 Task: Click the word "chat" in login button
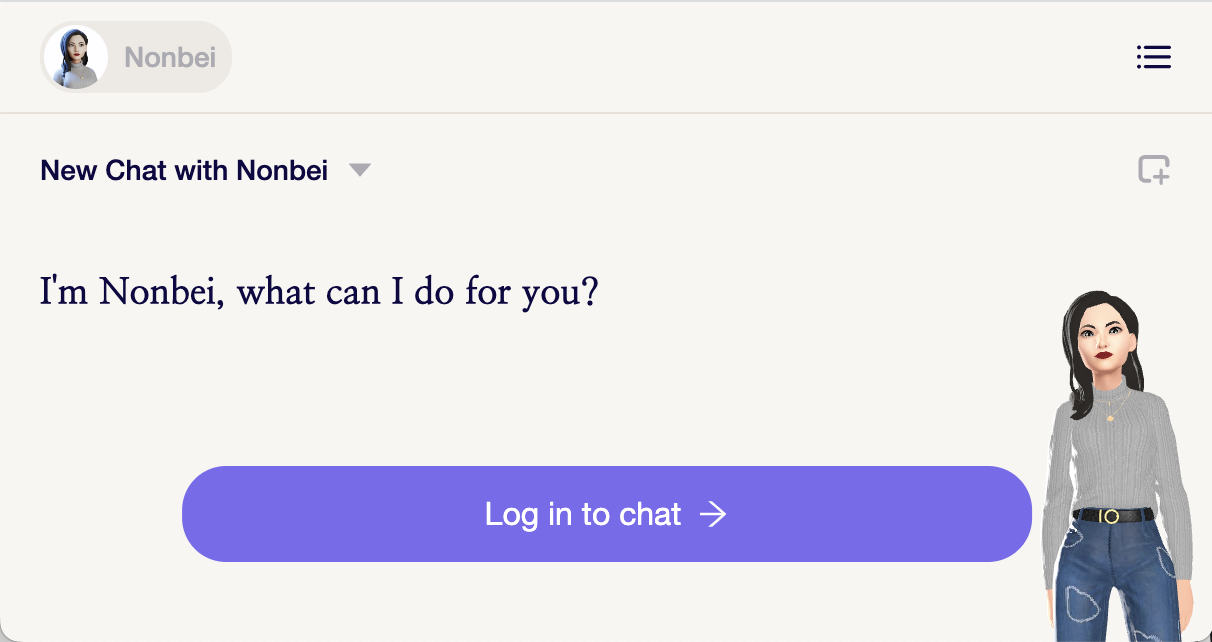pyautogui.click(x=650, y=514)
